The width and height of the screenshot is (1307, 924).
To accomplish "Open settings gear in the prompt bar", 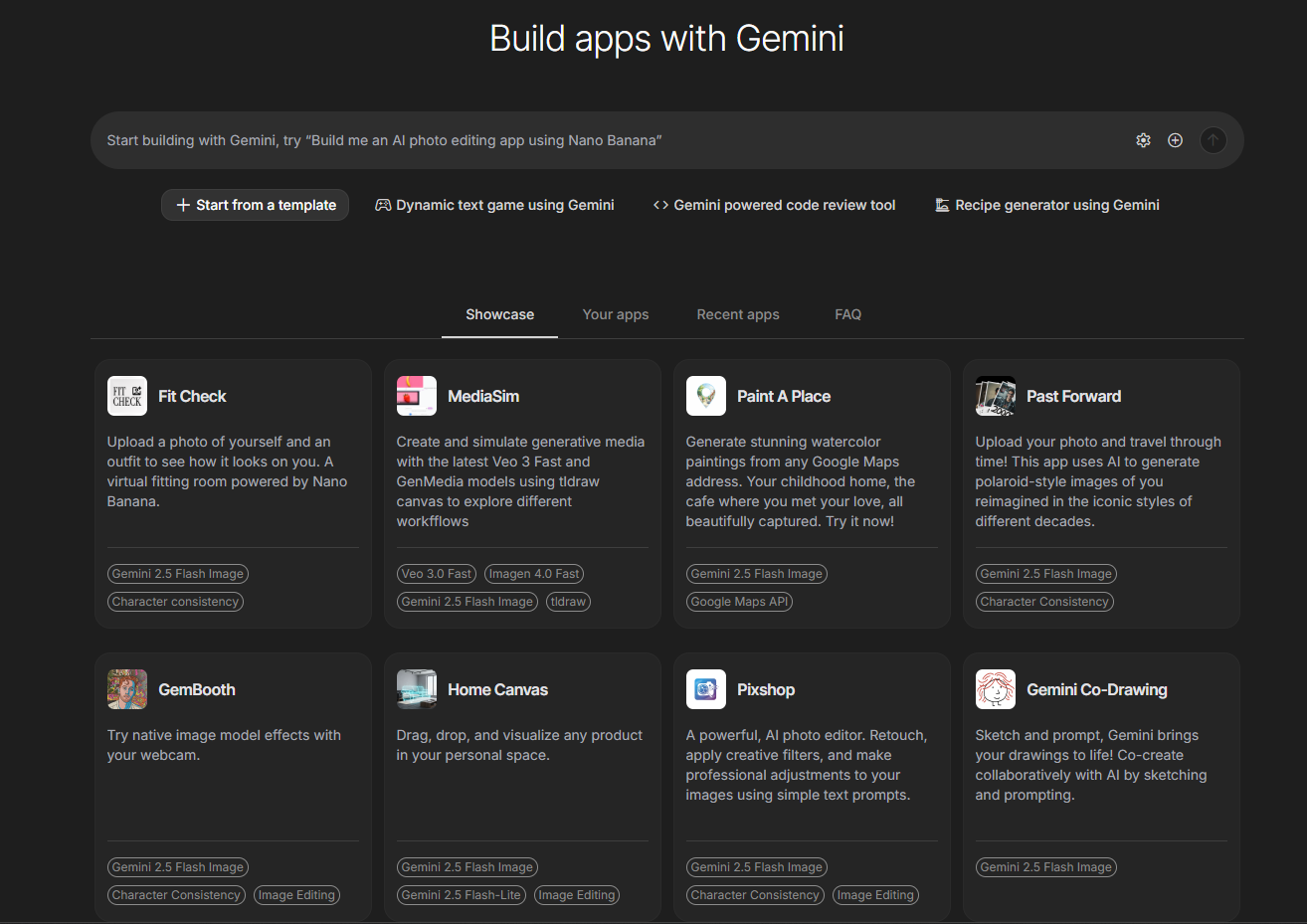I will [1143, 140].
